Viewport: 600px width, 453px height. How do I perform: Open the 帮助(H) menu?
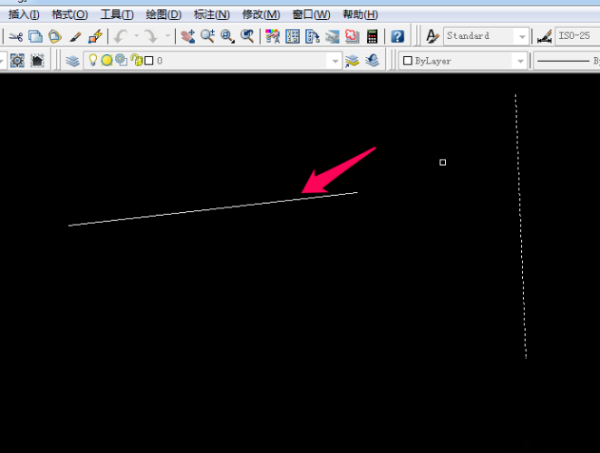pyautogui.click(x=360, y=15)
